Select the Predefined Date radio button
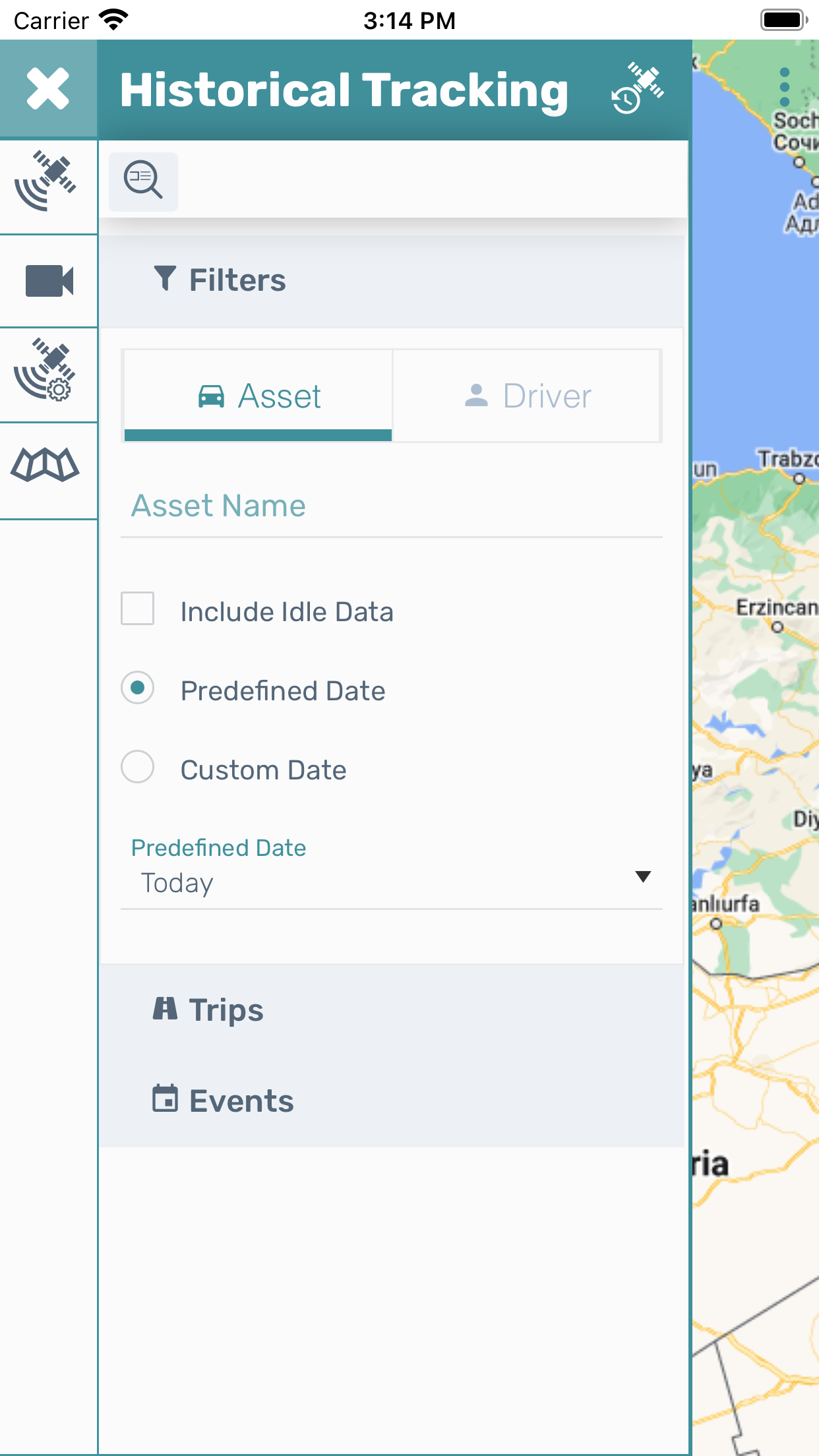Image resolution: width=819 pixels, height=1456 pixels. point(138,687)
